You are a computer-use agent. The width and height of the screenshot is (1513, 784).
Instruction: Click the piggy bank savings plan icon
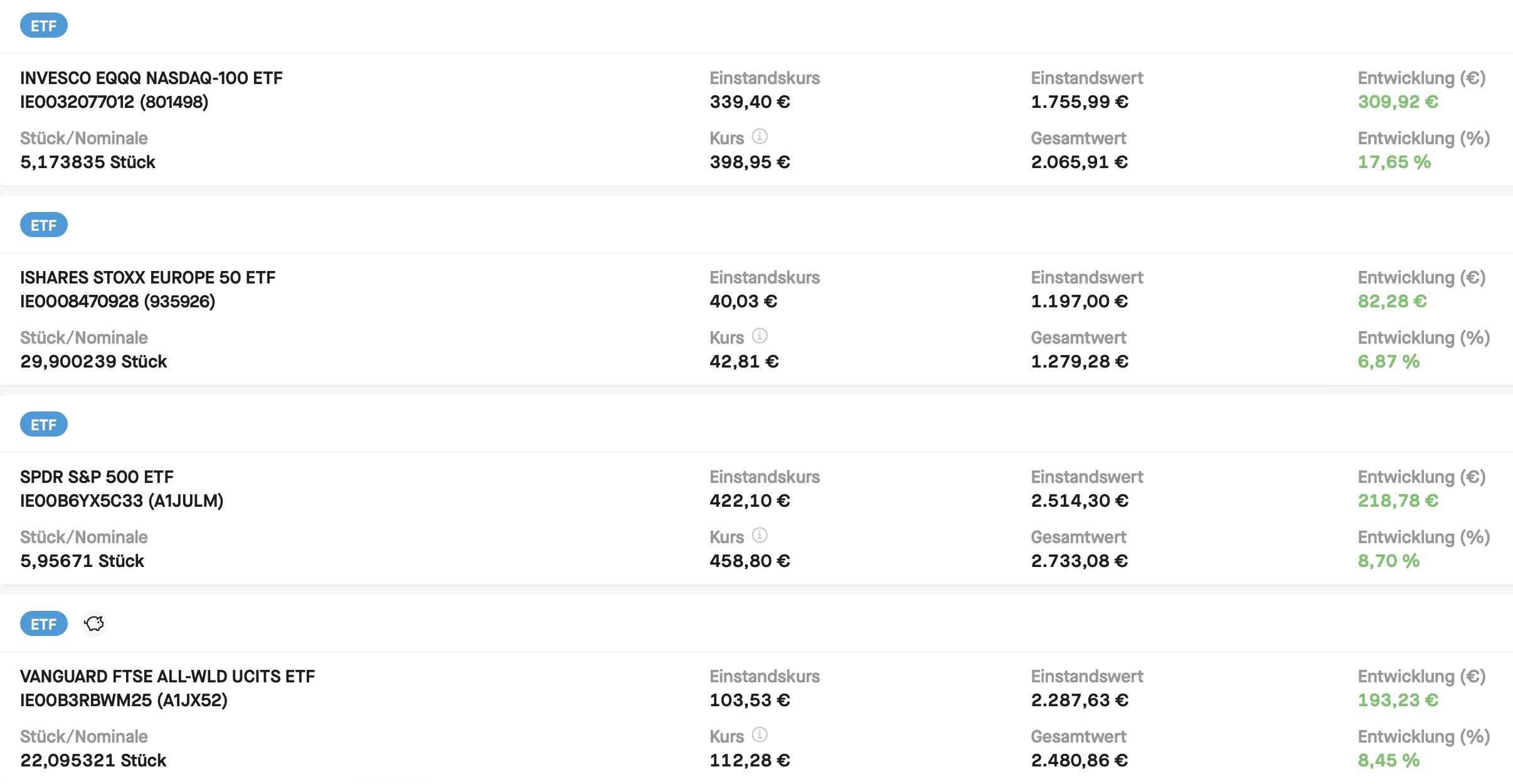(94, 623)
